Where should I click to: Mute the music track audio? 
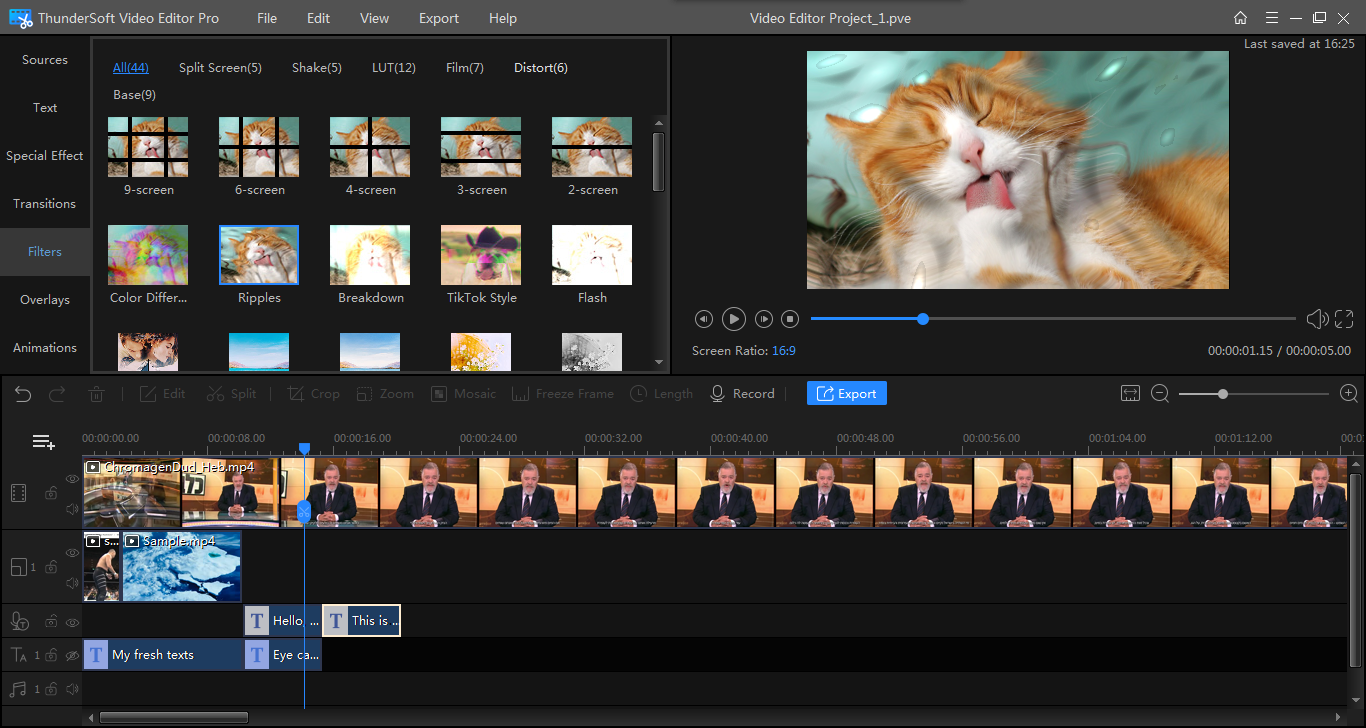click(x=71, y=689)
